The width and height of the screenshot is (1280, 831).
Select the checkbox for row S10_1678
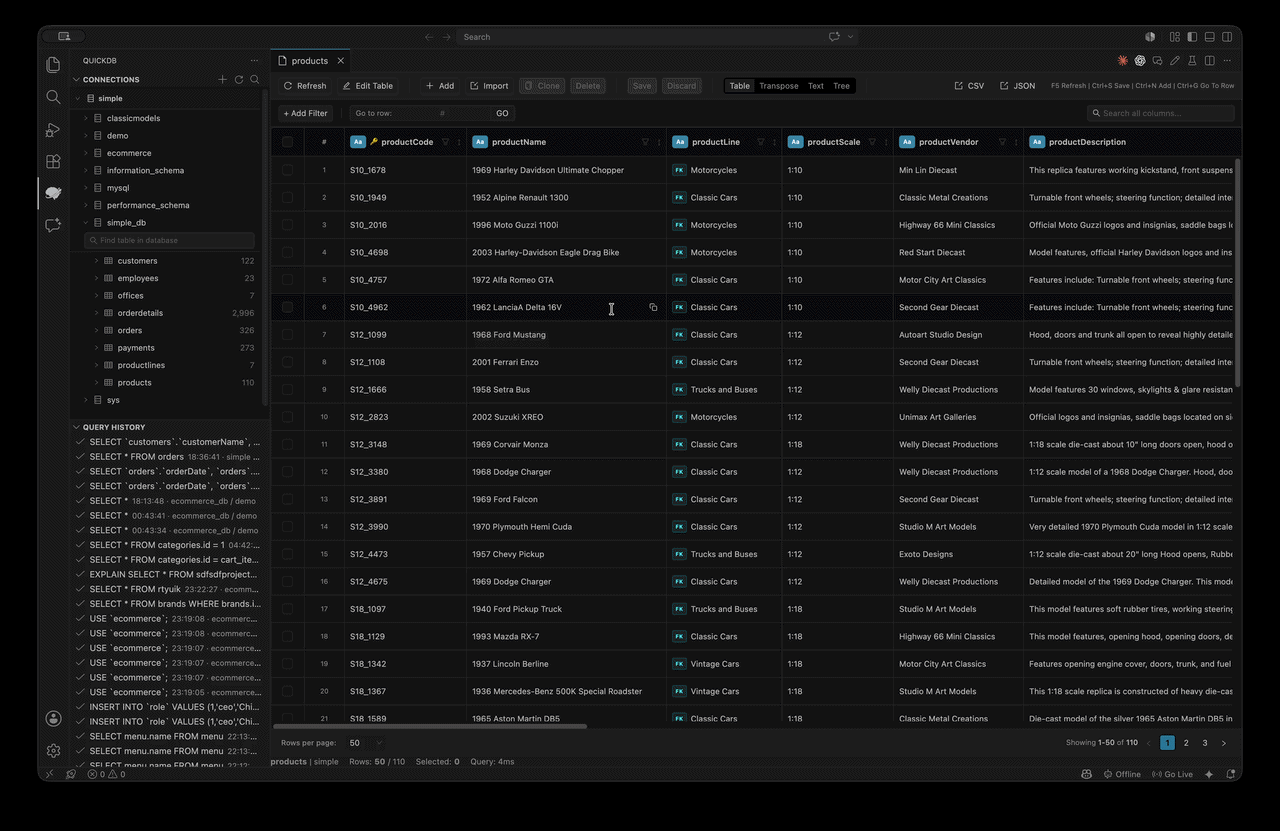pos(288,170)
